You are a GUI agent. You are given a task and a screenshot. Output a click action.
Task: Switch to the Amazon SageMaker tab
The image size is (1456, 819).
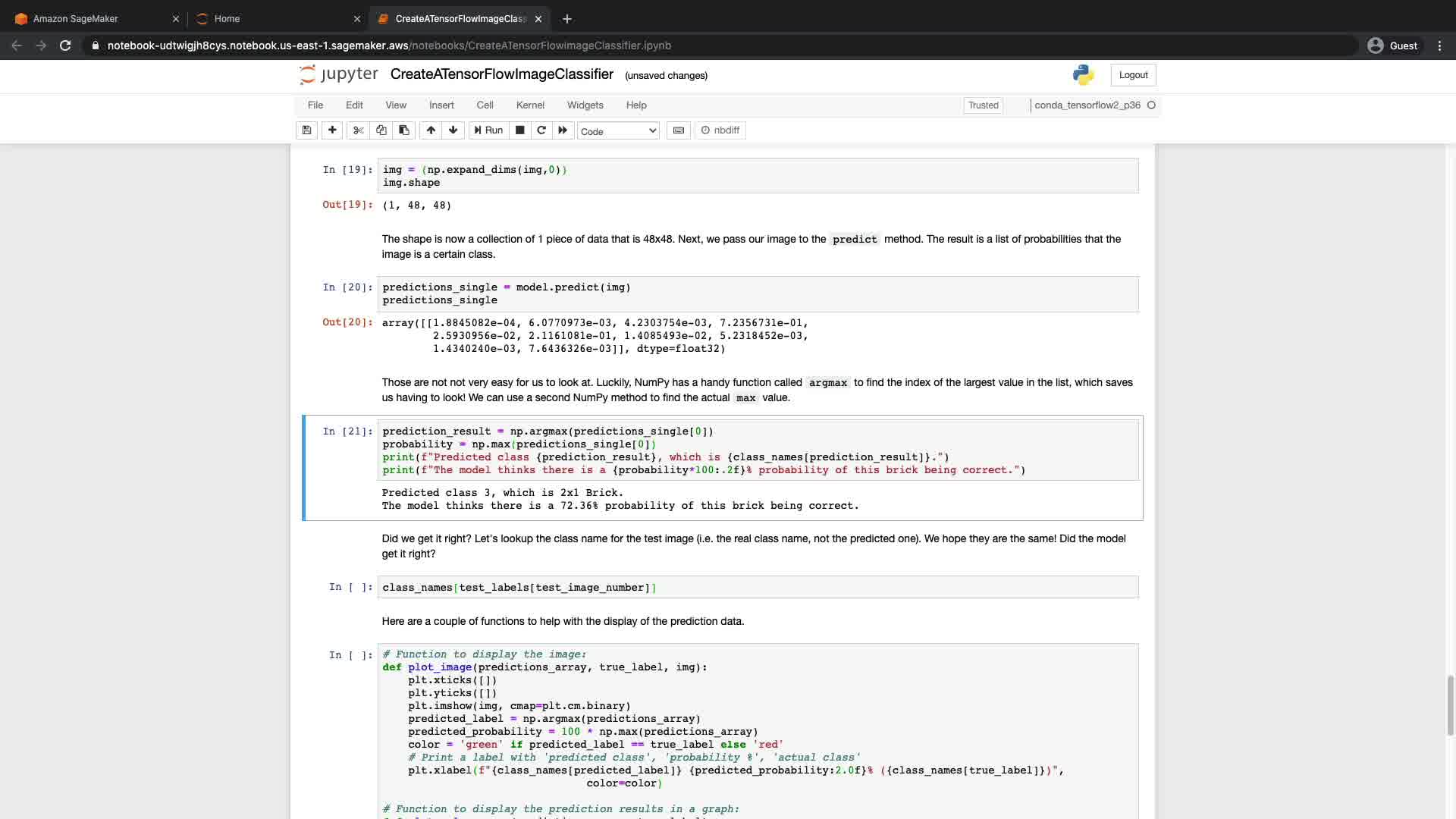(x=76, y=19)
